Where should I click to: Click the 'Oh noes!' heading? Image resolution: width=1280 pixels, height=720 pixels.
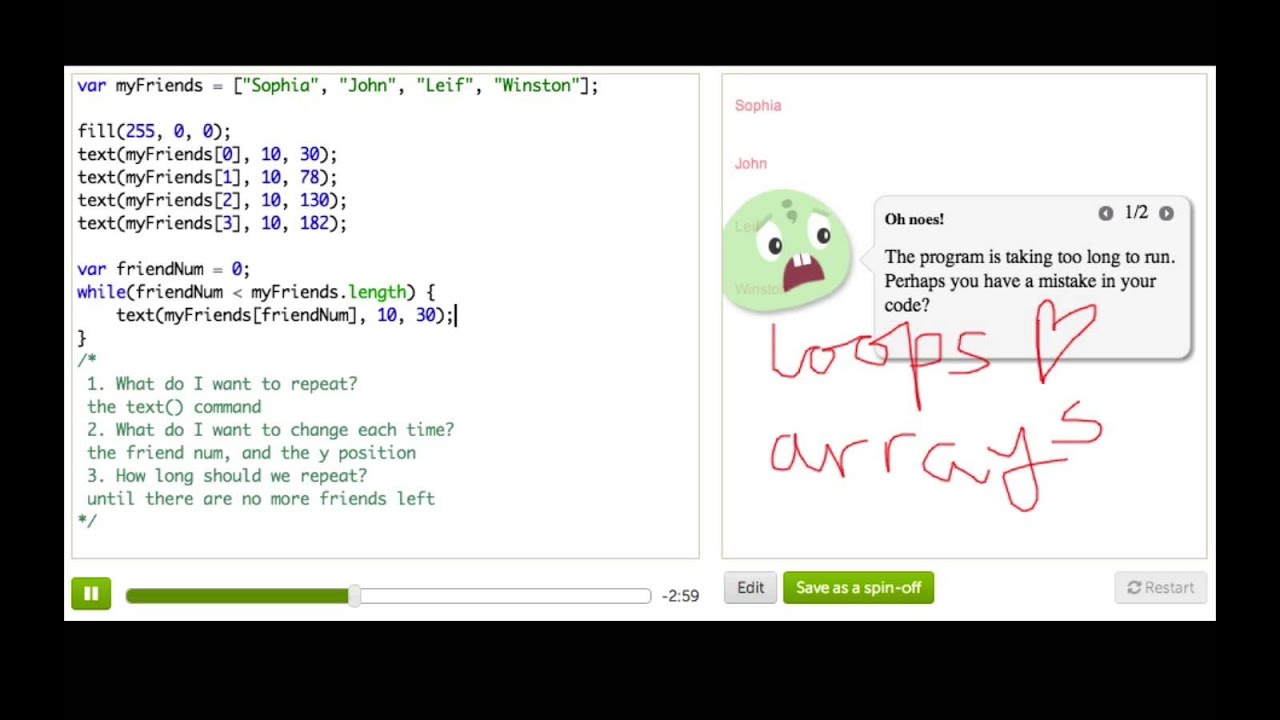pos(914,219)
